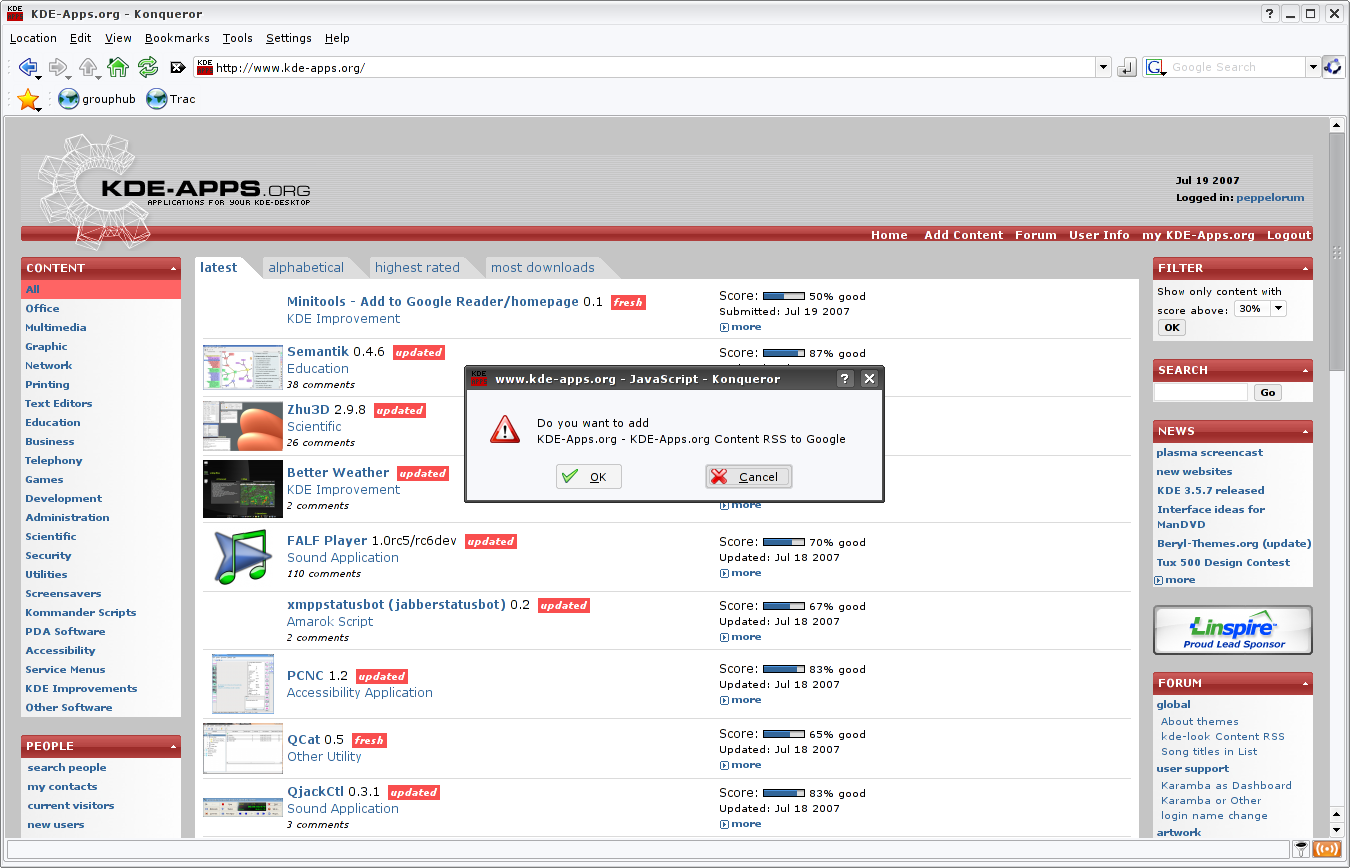1350x868 pixels.
Task: Open the Home page with the green house icon
Action: pyautogui.click(x=118, y=67)
